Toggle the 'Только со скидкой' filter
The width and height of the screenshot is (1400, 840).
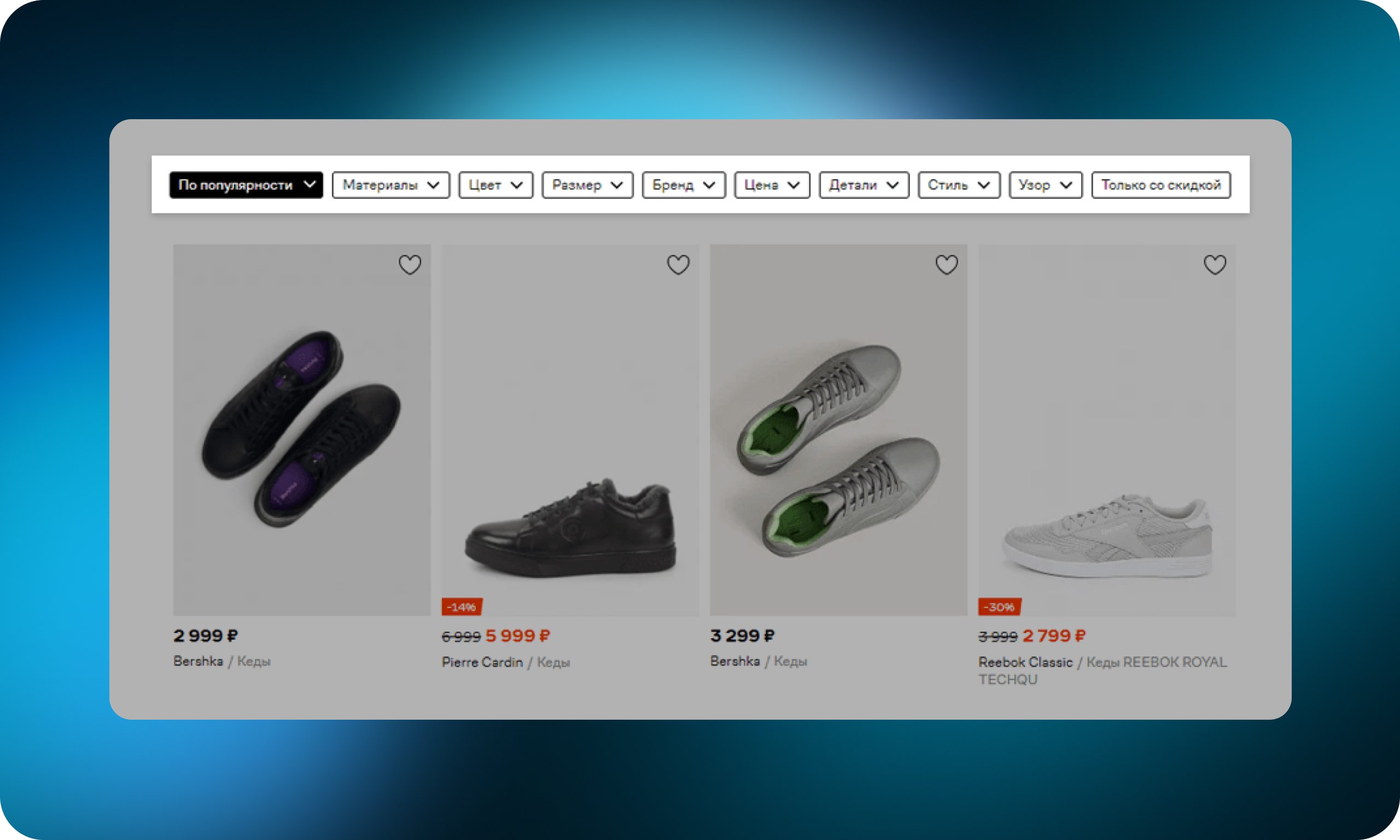point(1161,185)
